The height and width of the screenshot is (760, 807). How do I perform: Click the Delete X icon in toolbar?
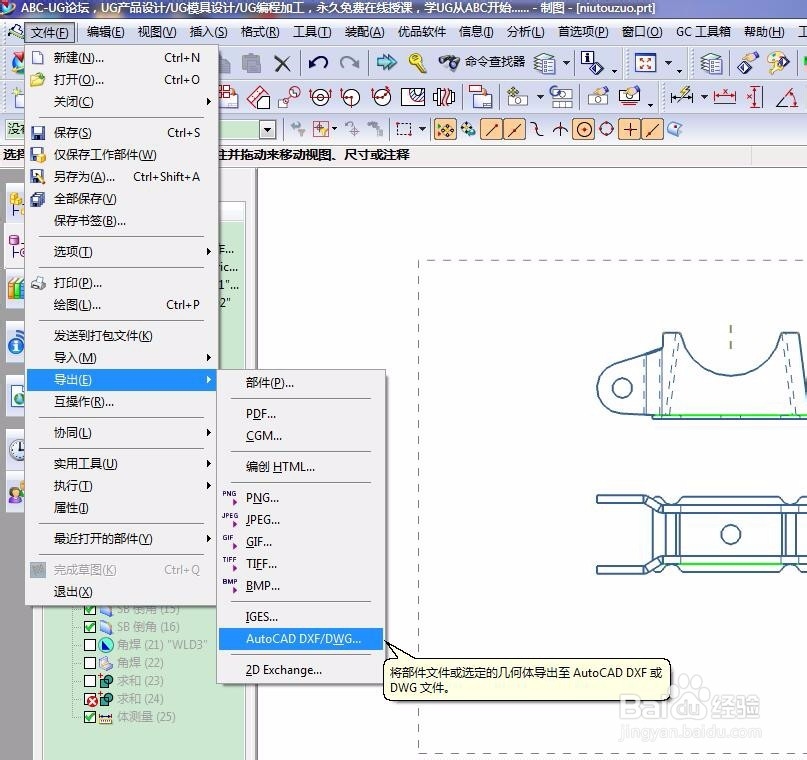(x=282, y=63)
